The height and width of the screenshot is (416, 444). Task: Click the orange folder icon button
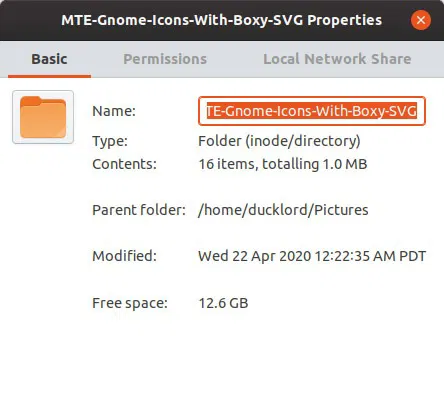tap(43, 117)
